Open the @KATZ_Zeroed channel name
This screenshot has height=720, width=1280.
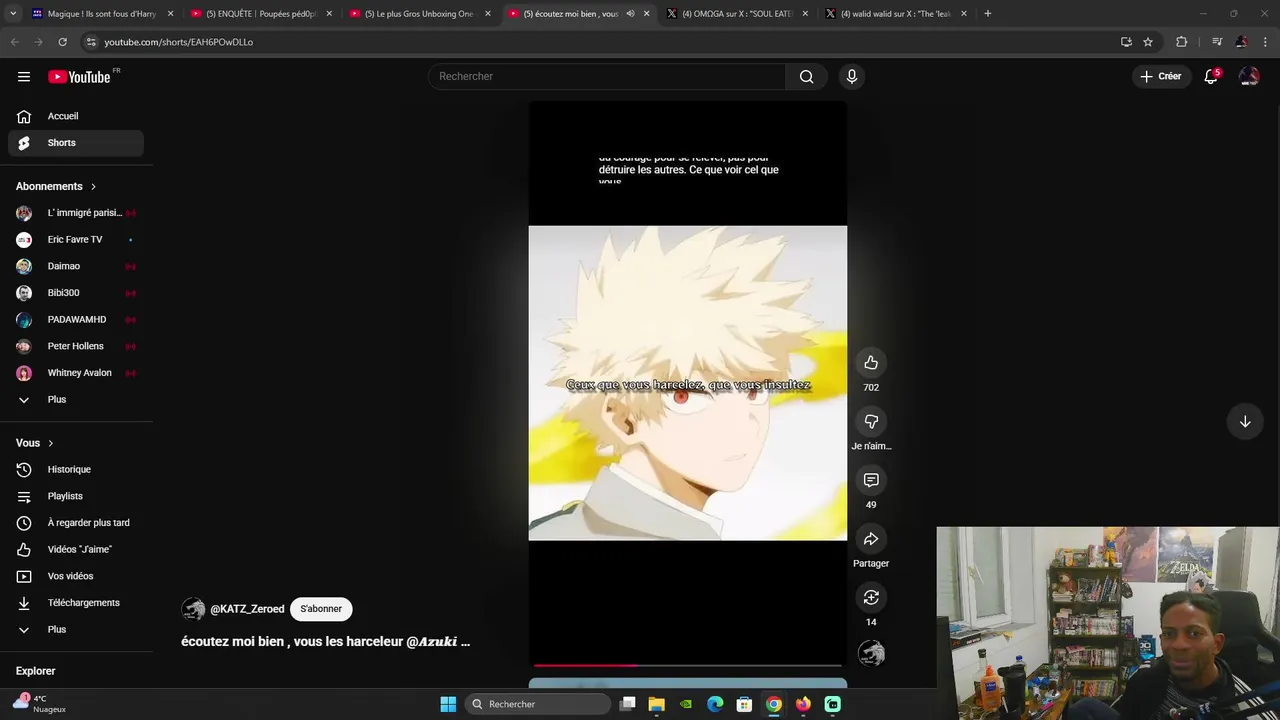coord(247,609)
